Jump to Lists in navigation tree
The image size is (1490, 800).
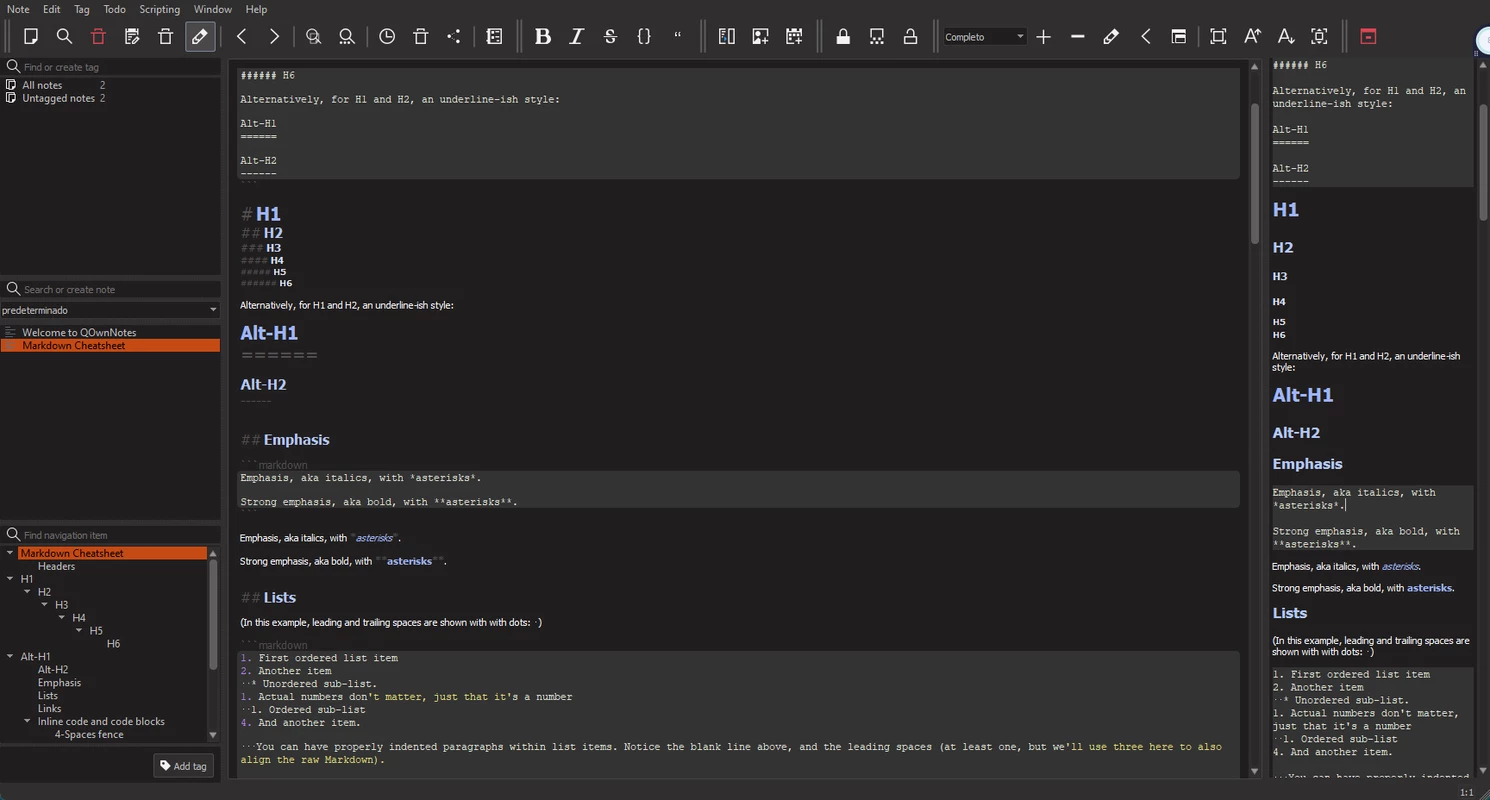tap(48, 696)
